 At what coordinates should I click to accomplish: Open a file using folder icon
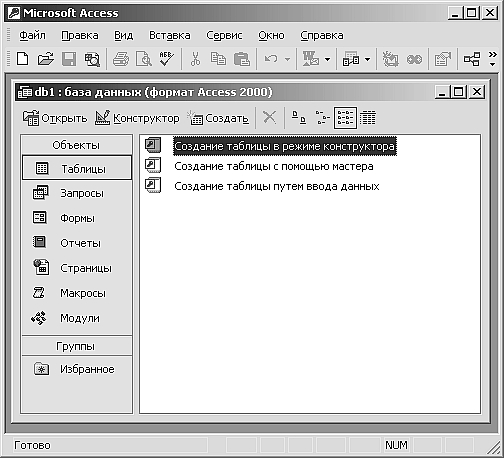[45, 59]
